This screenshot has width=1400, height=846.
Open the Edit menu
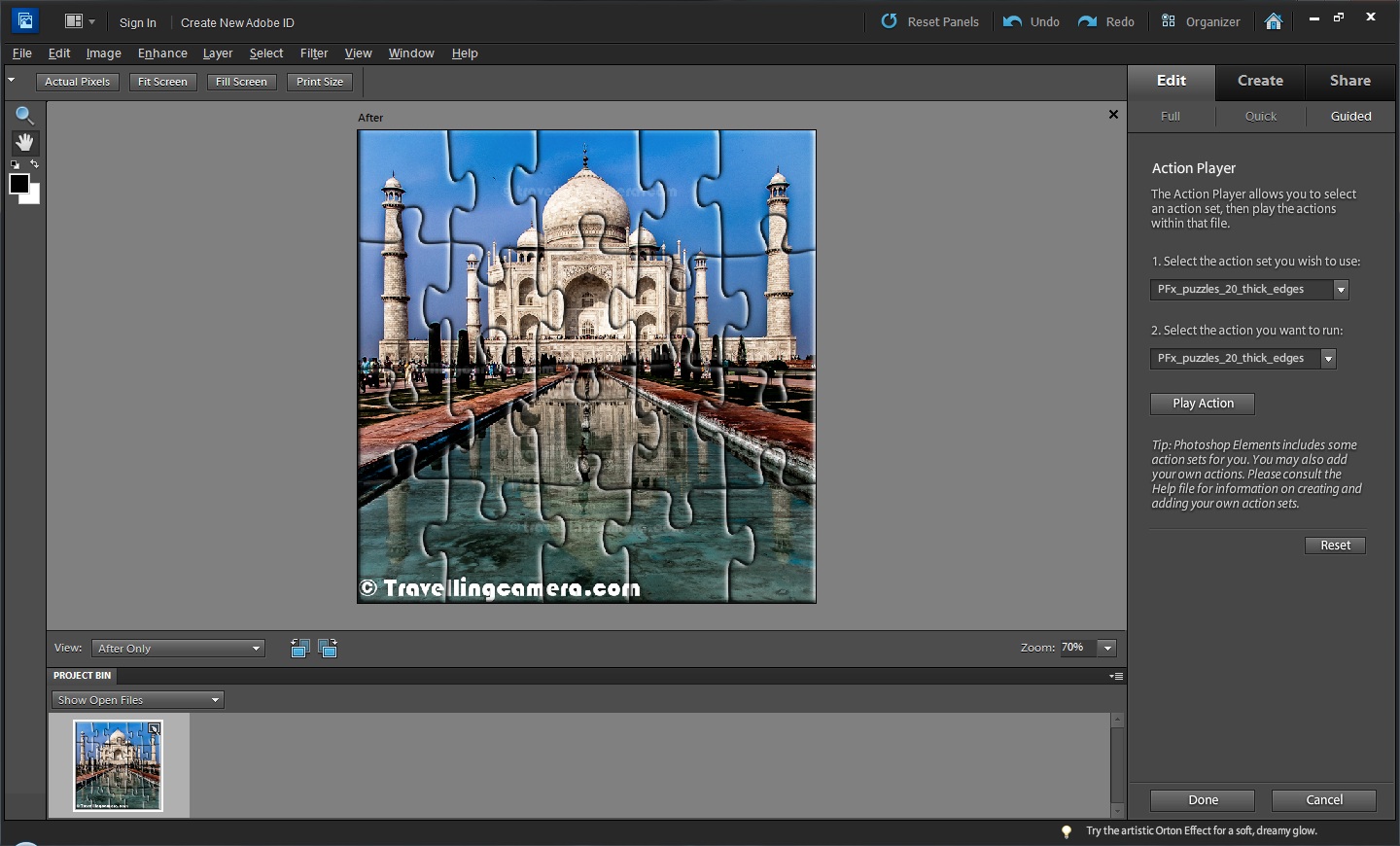pyautogui.click(x=59, y=53)
